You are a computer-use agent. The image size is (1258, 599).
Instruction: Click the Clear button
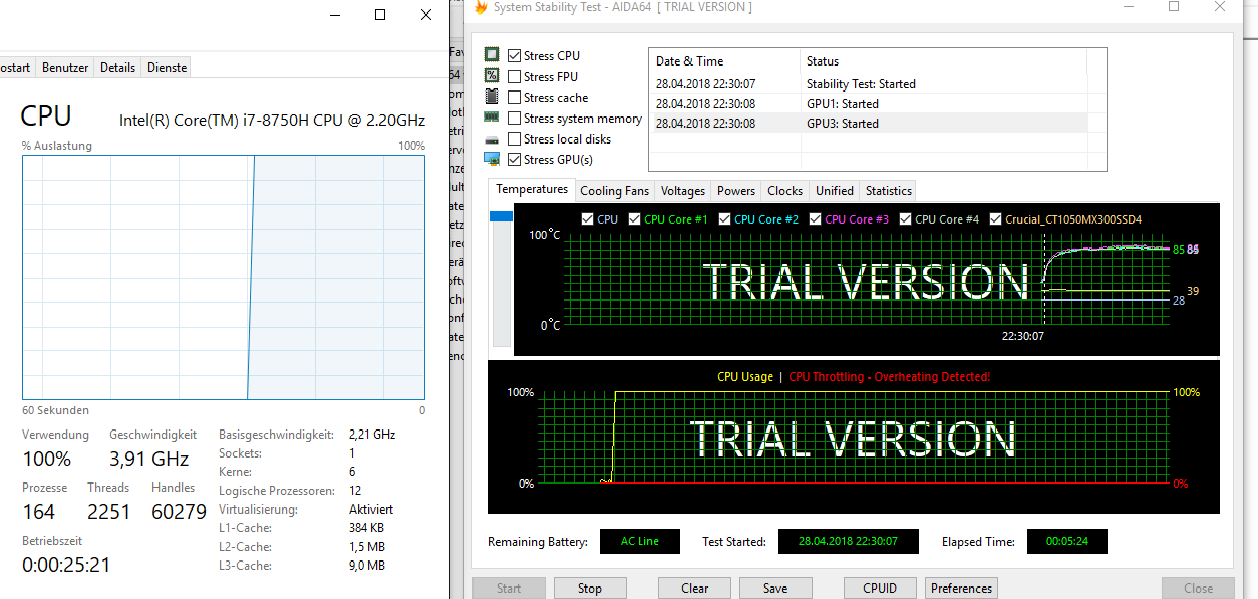695,588
